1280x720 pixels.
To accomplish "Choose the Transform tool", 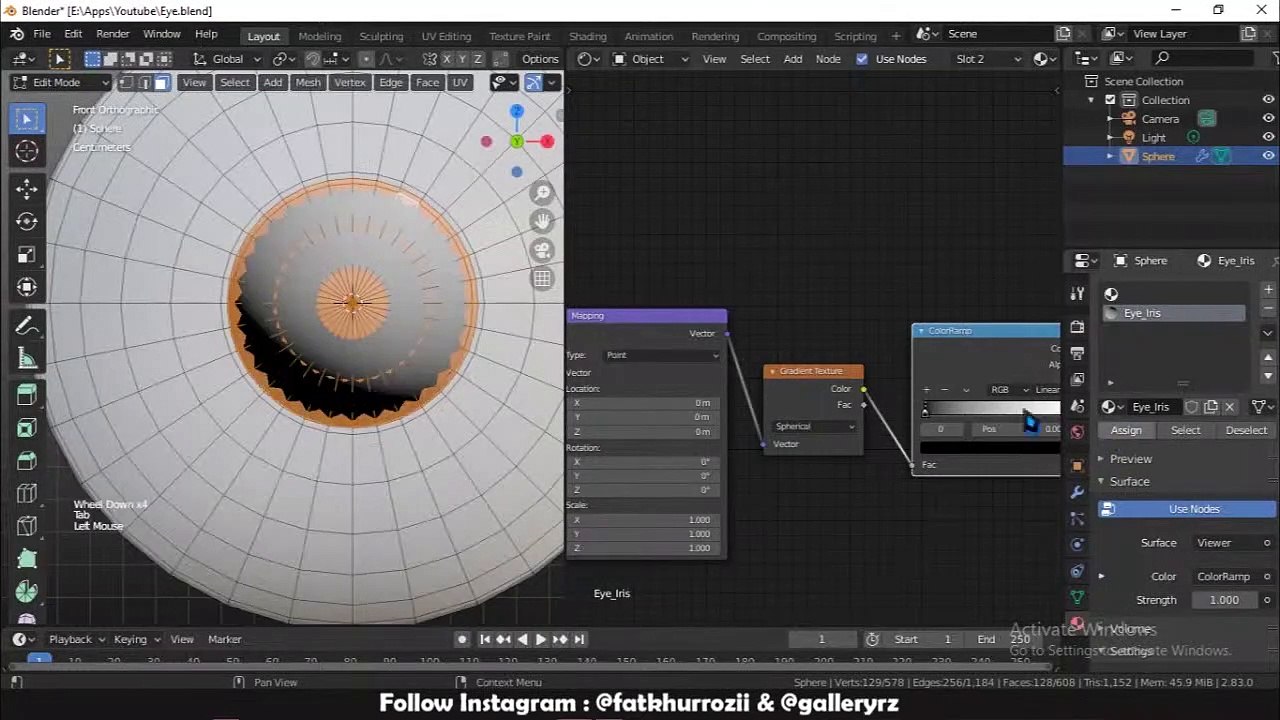I will pos(27,287).
